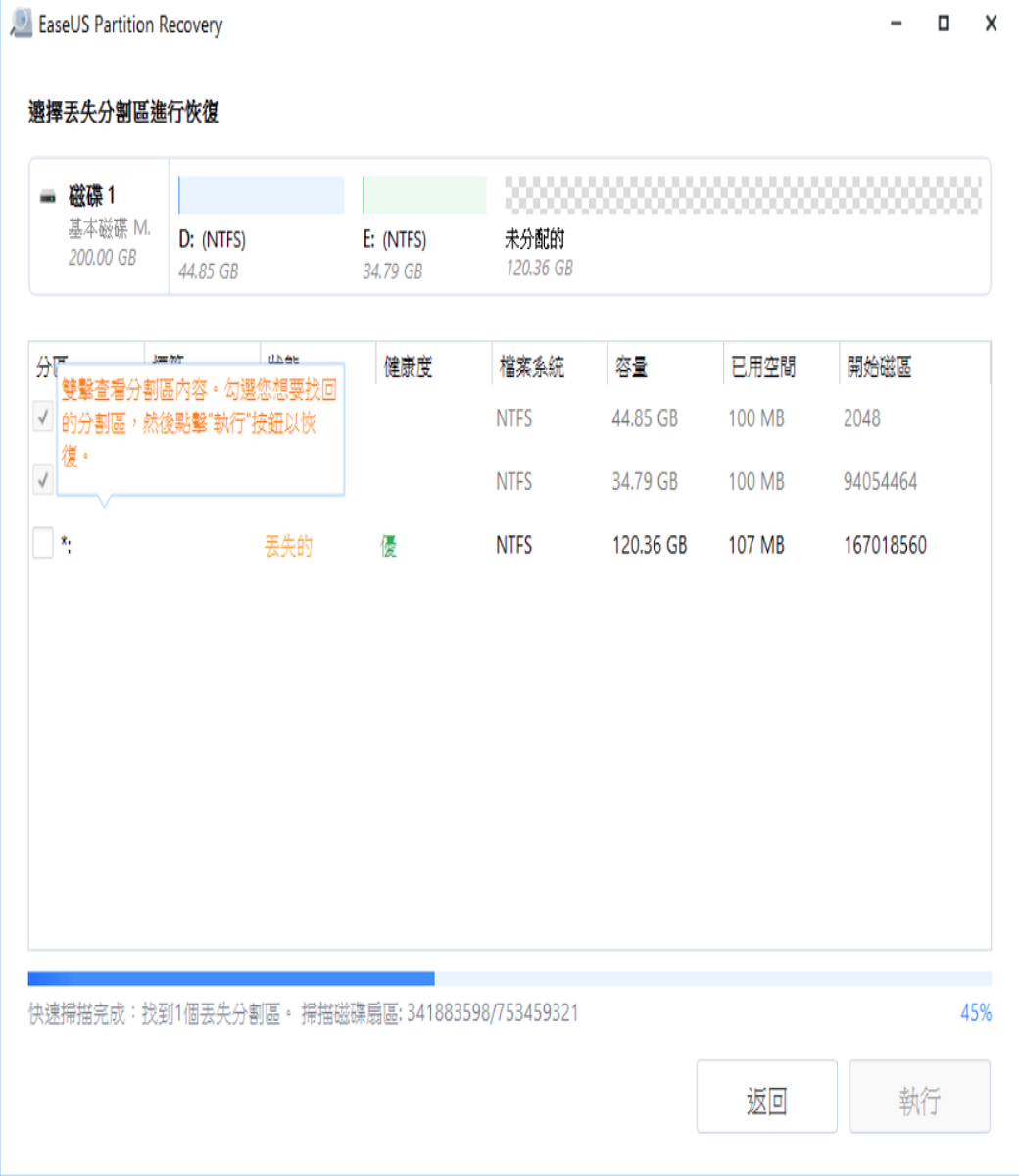This screenshot has height=1176, width=1019.
Task: Click the 44.85 GB capacity cell
Action: (x=645, y=418)
